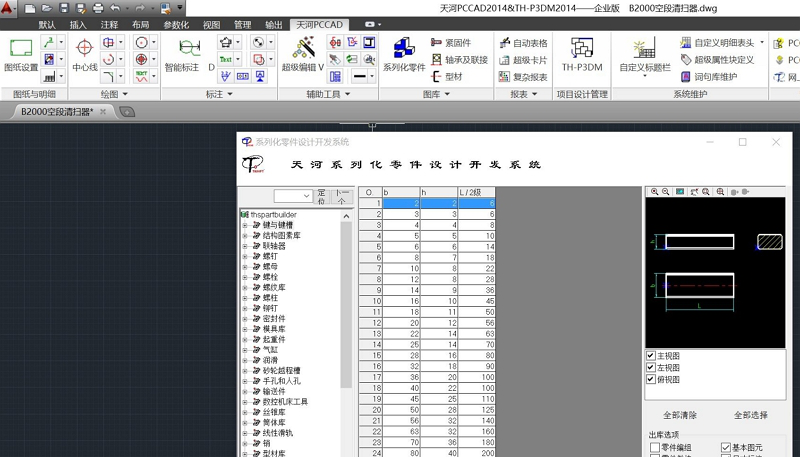Expand the 报表 panel dropdown
Screen dimensions: 800x475
click(x=535, y=94)
